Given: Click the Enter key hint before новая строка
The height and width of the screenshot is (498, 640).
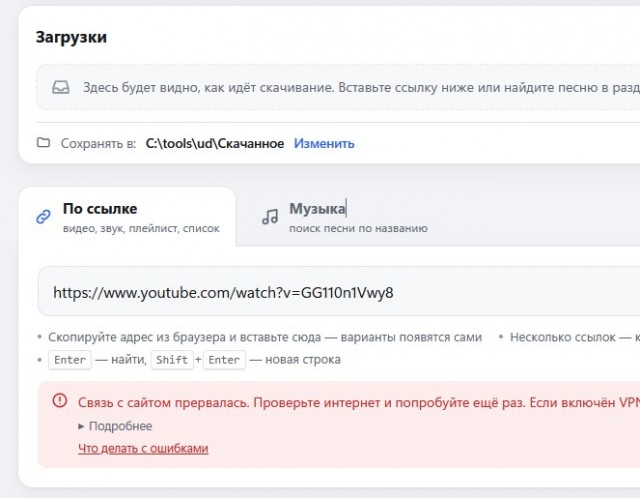Looking at the screenshot, I should [224, 360].
